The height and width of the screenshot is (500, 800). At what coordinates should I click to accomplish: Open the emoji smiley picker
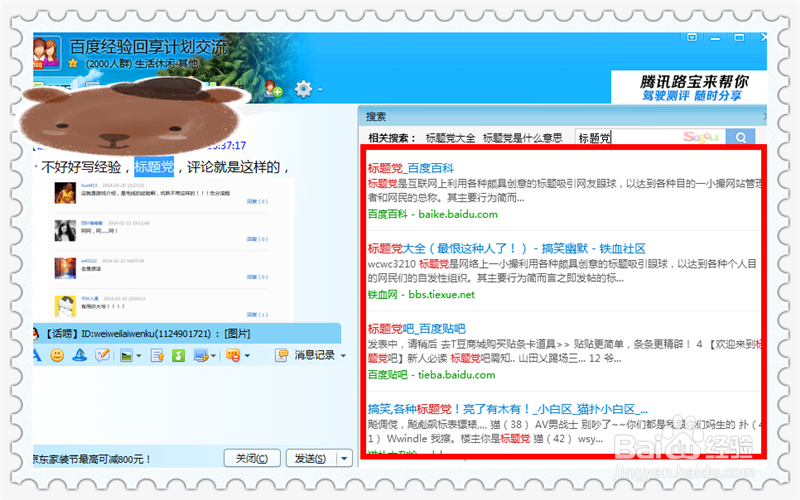point(57,355)
